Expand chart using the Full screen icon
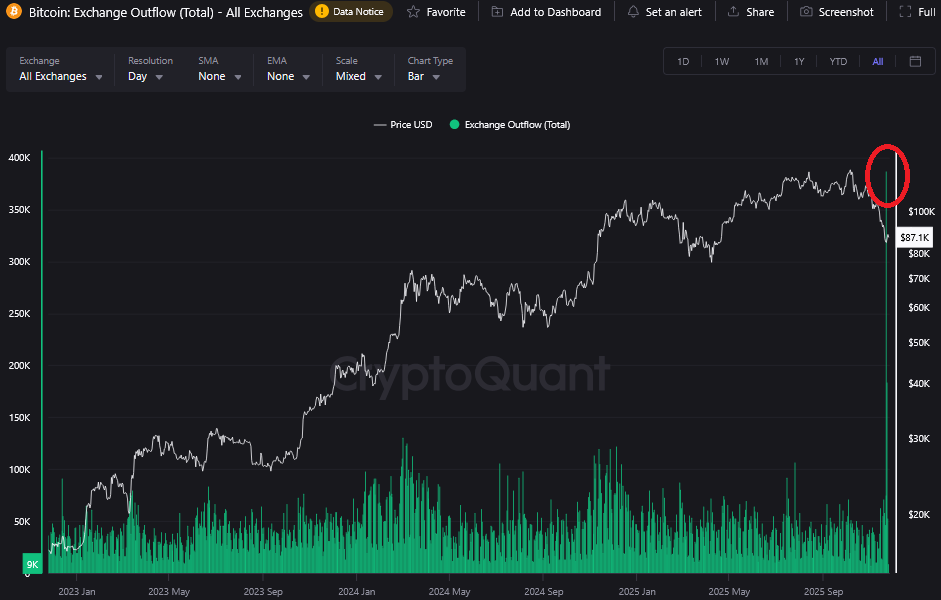 904,12
